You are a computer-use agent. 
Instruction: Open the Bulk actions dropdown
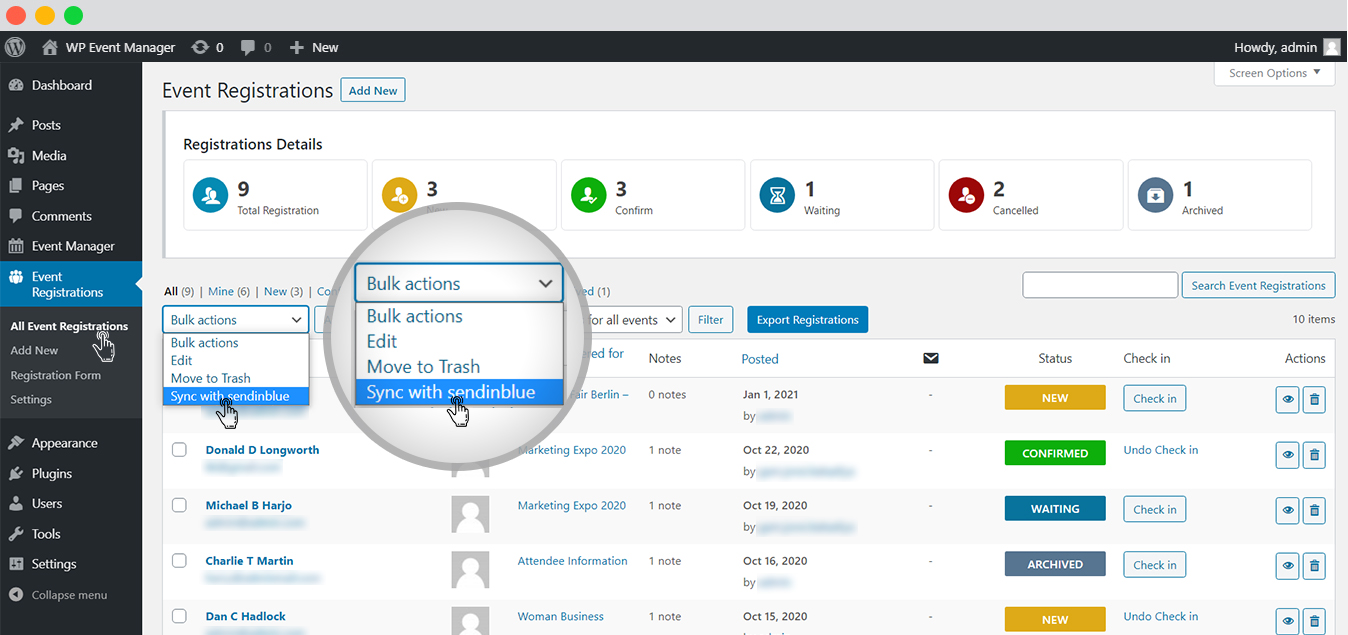pos(236,320)
